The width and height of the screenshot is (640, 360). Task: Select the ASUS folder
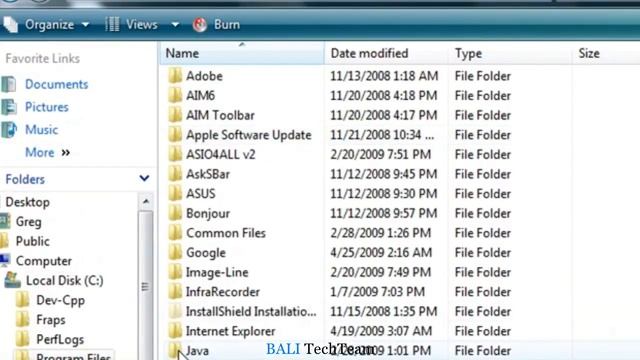[201, 193]
